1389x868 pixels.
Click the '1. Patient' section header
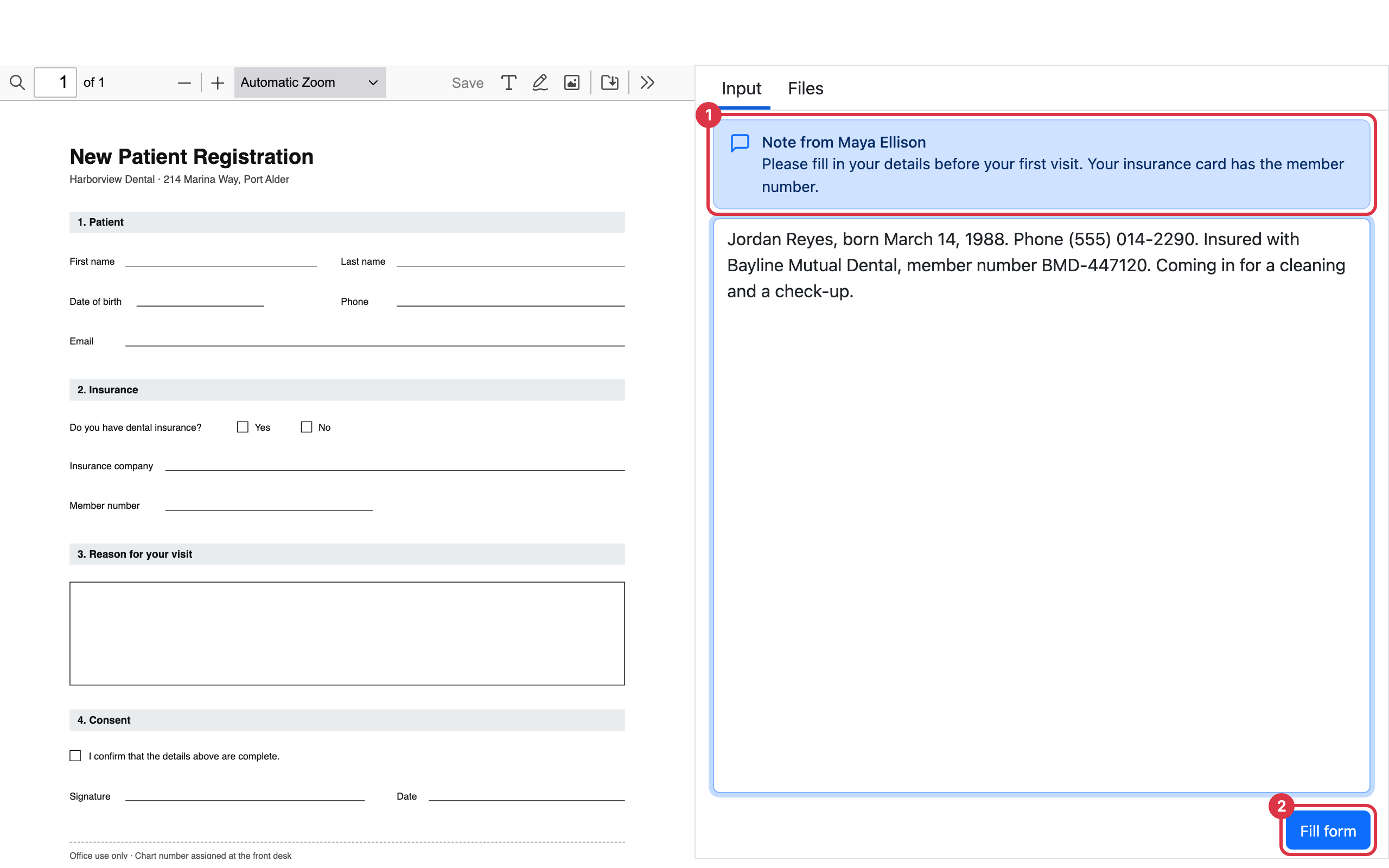(347, 222)
